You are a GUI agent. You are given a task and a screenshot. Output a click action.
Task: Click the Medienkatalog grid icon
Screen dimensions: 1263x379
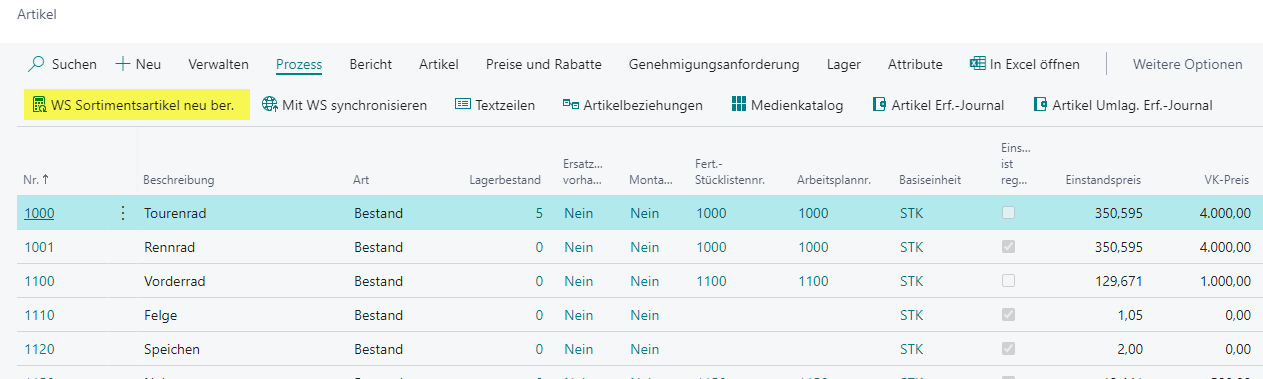click(739, 105)
